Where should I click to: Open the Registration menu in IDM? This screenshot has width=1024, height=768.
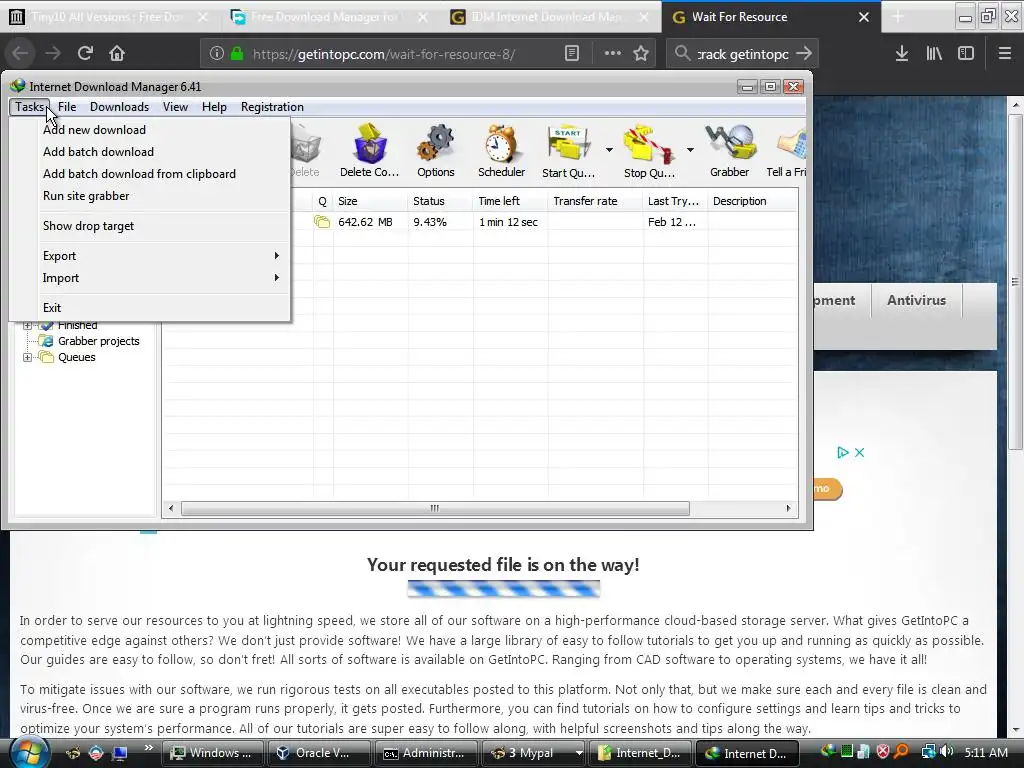(272, 106)
